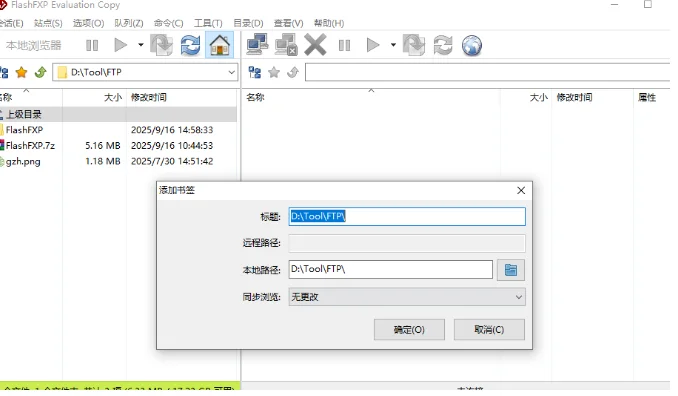Abort operation with X icon

tap(315, 45)
